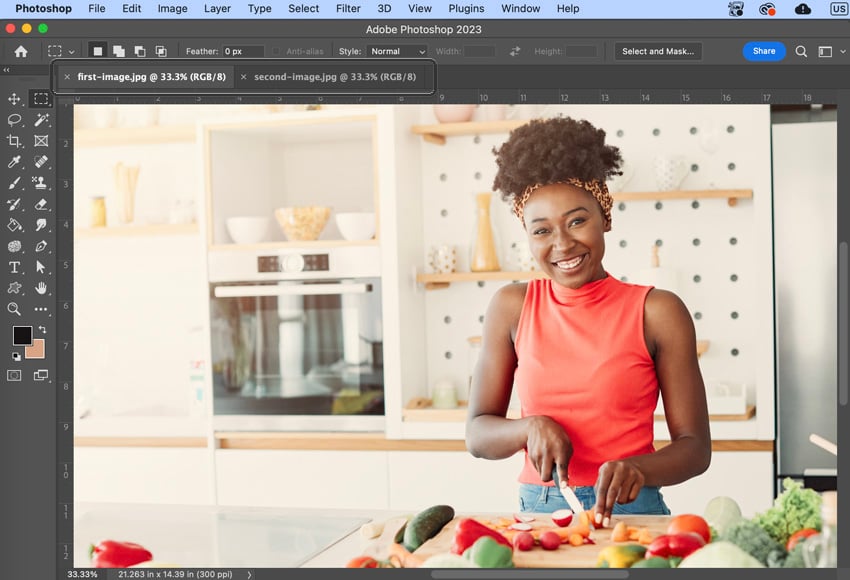Select the Brush tool
Screen dimensions: 850x580
click(x=13, y=183)
